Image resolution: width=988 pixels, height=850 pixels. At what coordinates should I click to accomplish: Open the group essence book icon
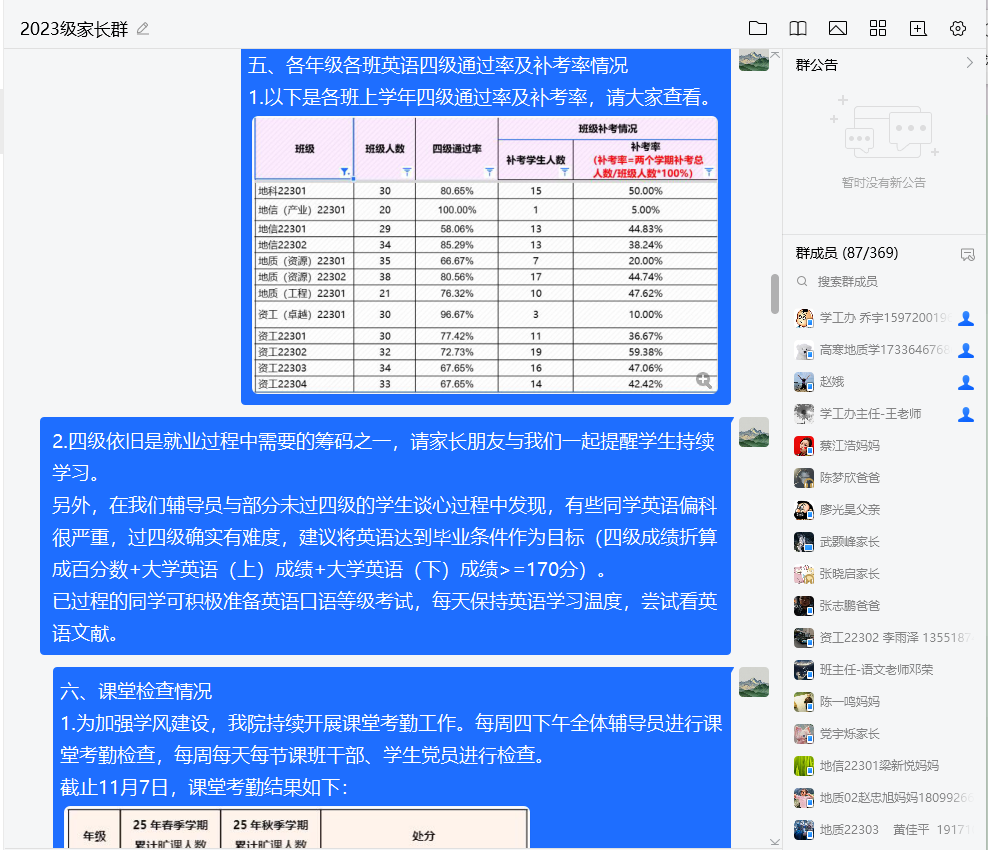coord(798,28)
